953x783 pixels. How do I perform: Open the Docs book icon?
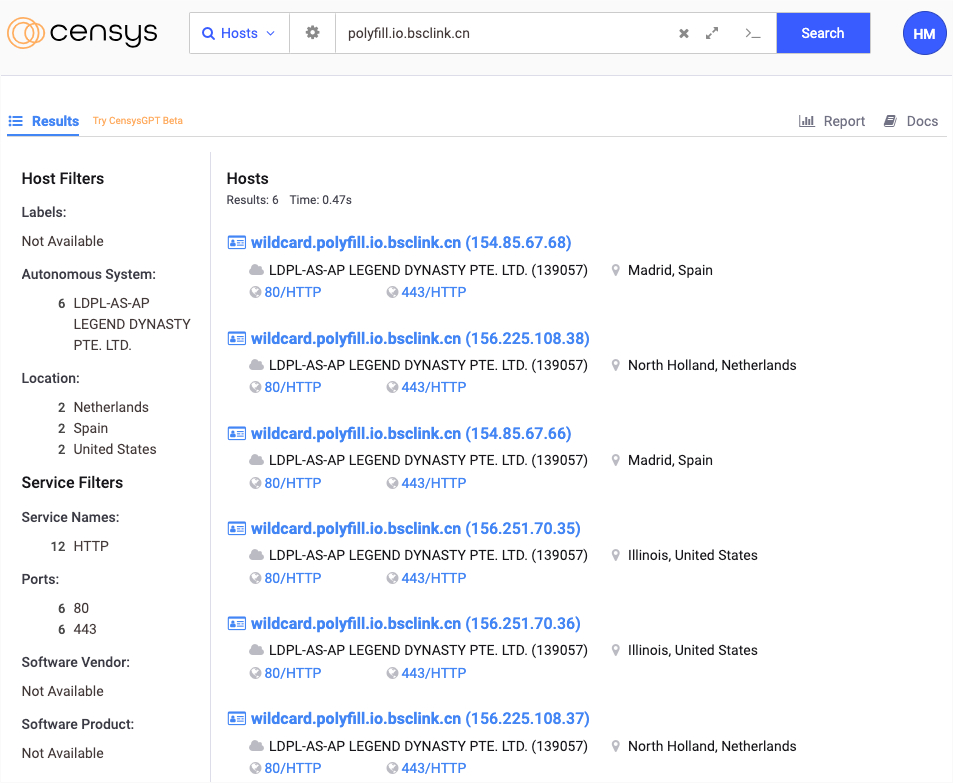pyautogui.click(x=890, y=121)
